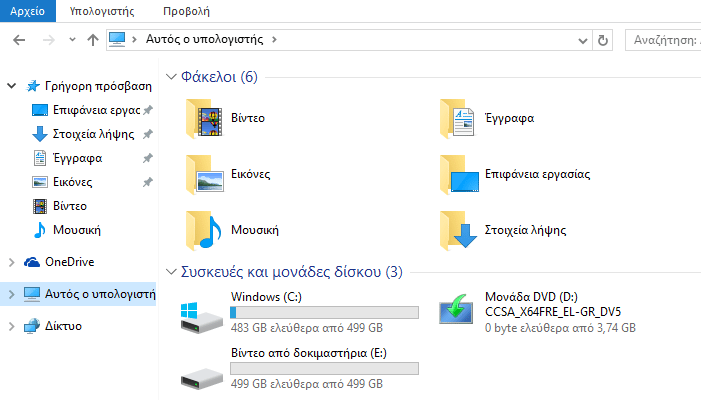
Task: Select the Windows (C:) drive icon
Action: [202, 317]
